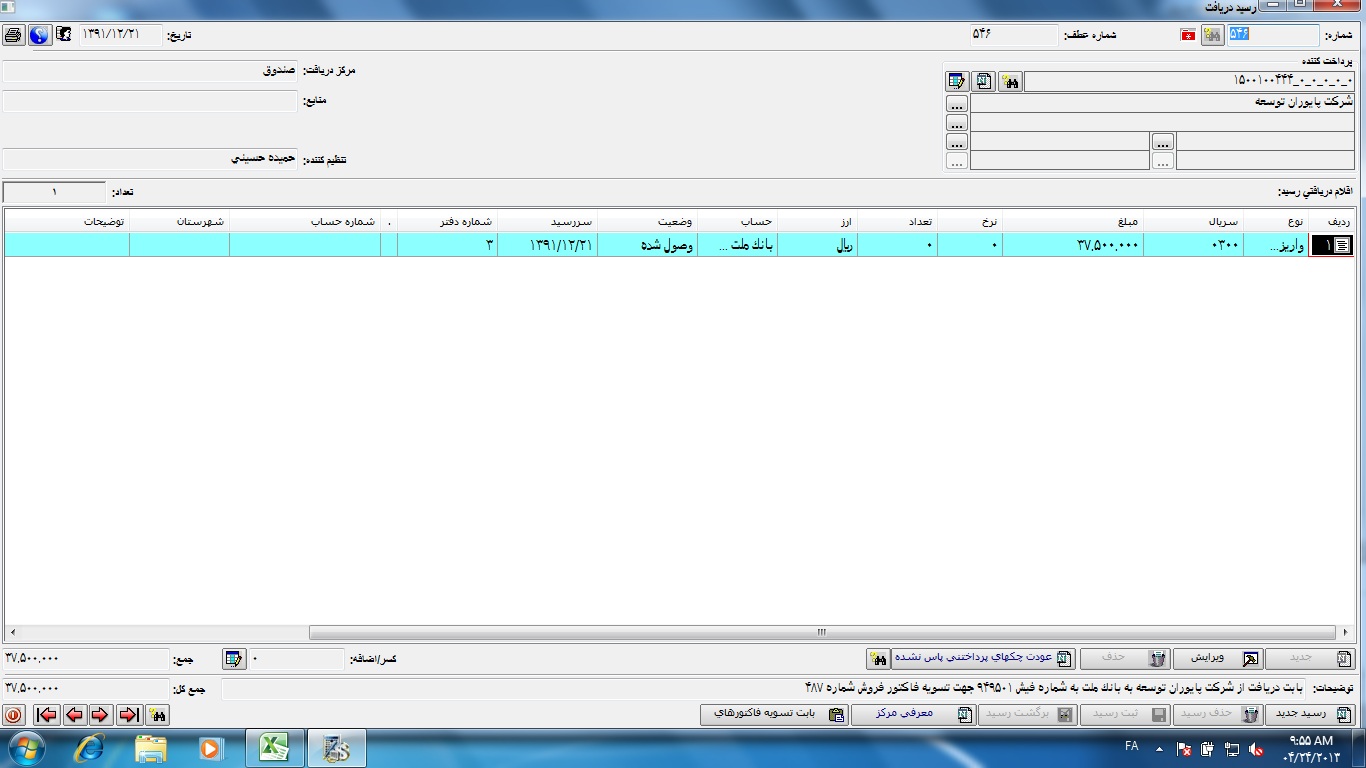Image resolution: width=1366 pixels, height=768 pixels.
Task: Click the row detail icon in row 1
Action: click(x=1341, y=245)
